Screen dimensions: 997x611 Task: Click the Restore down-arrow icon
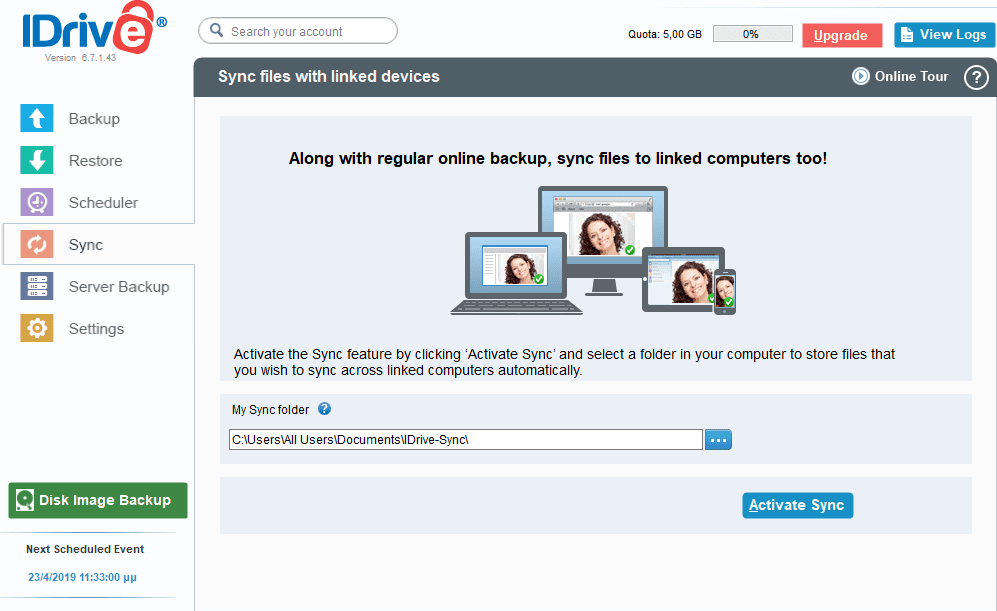tap(37, 160)
